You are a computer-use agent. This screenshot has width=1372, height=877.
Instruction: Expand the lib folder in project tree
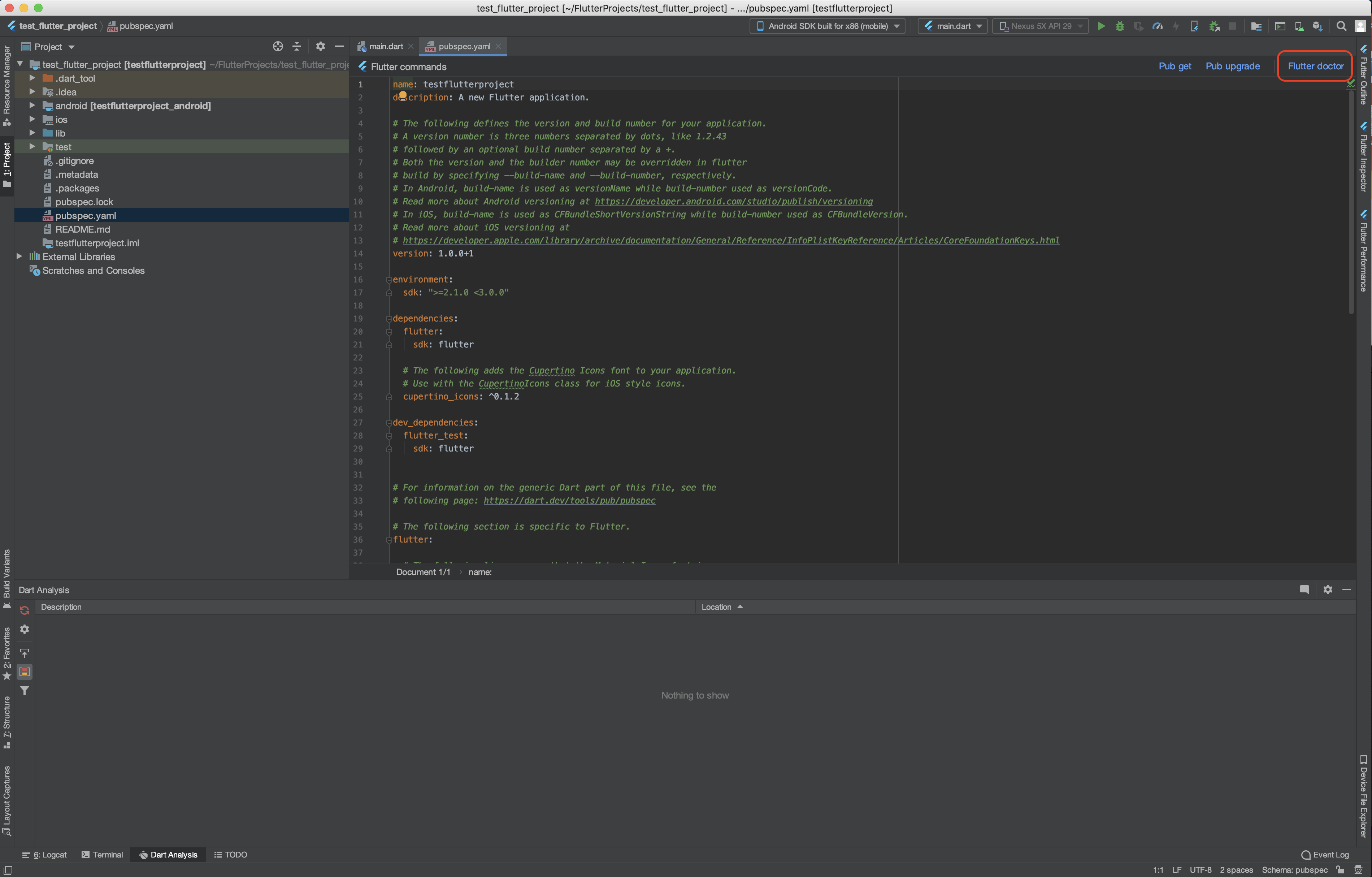[x=32, y=133]
